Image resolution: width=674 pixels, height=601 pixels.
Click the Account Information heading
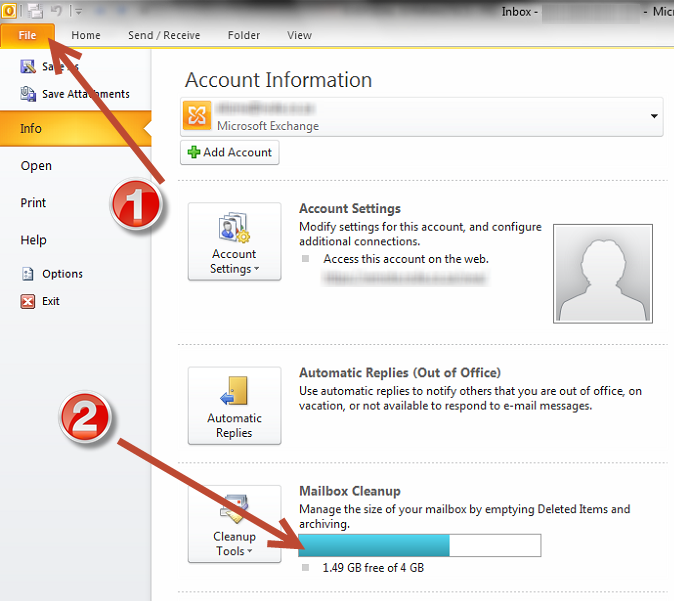click(x=279, y=80)
